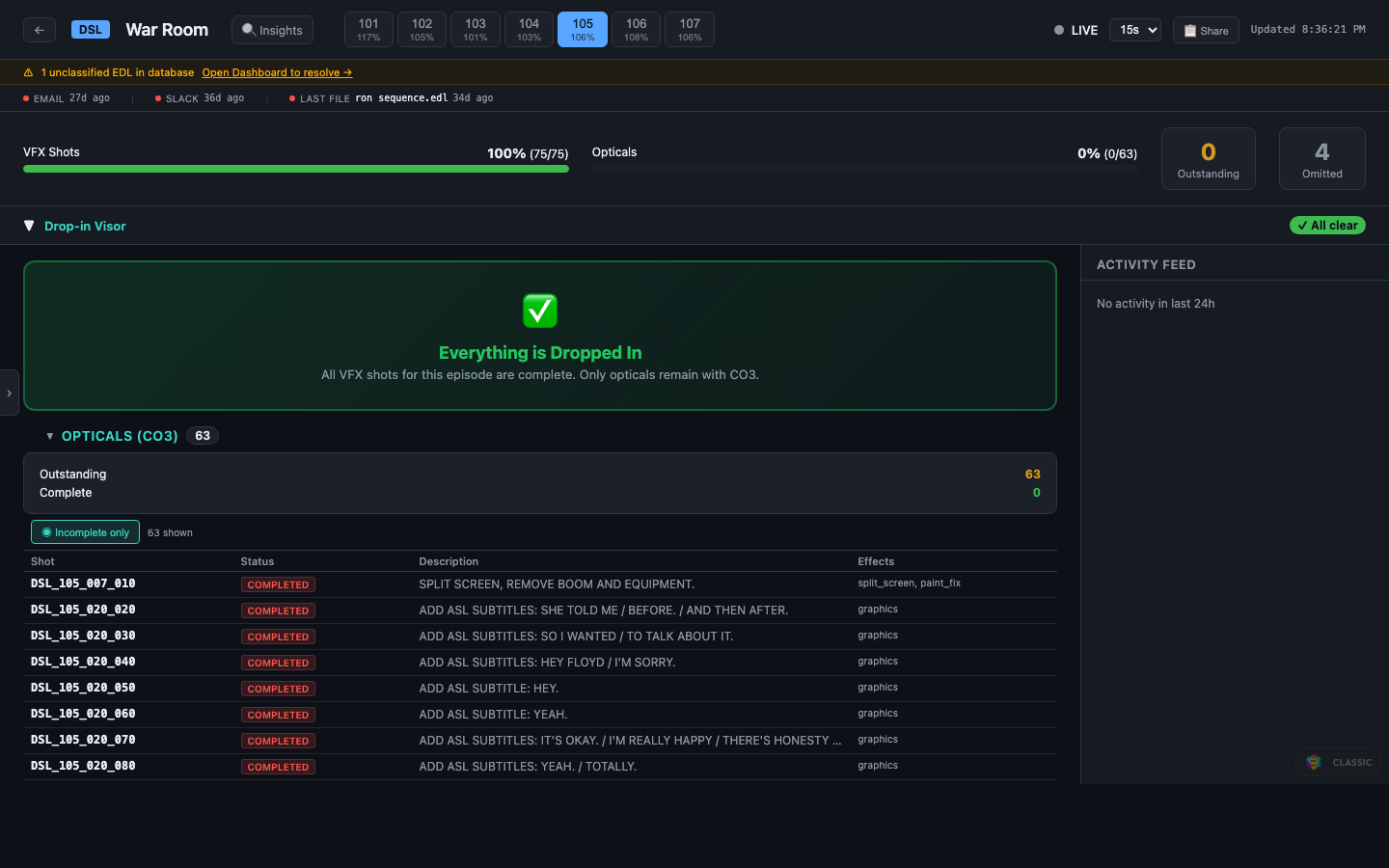Switch to episode 103 tab

tap(476, 29)
